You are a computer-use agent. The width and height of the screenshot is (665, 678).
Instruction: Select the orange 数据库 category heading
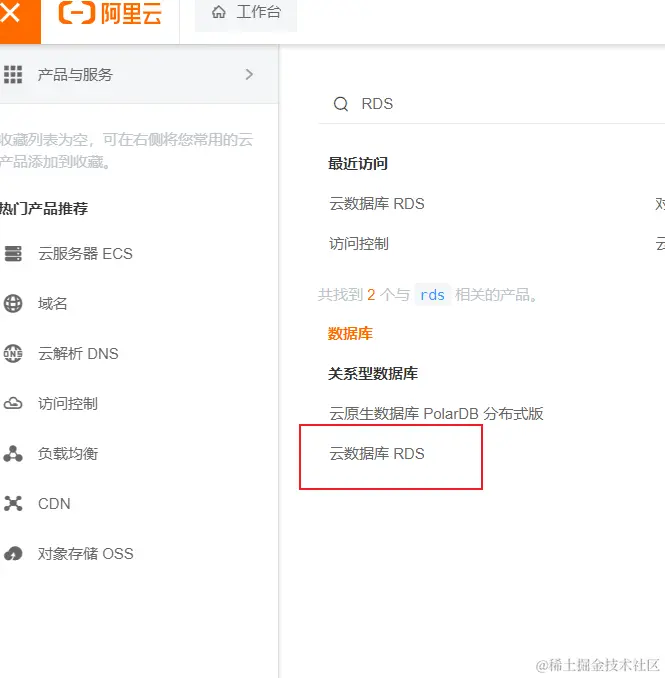[350, 334]
